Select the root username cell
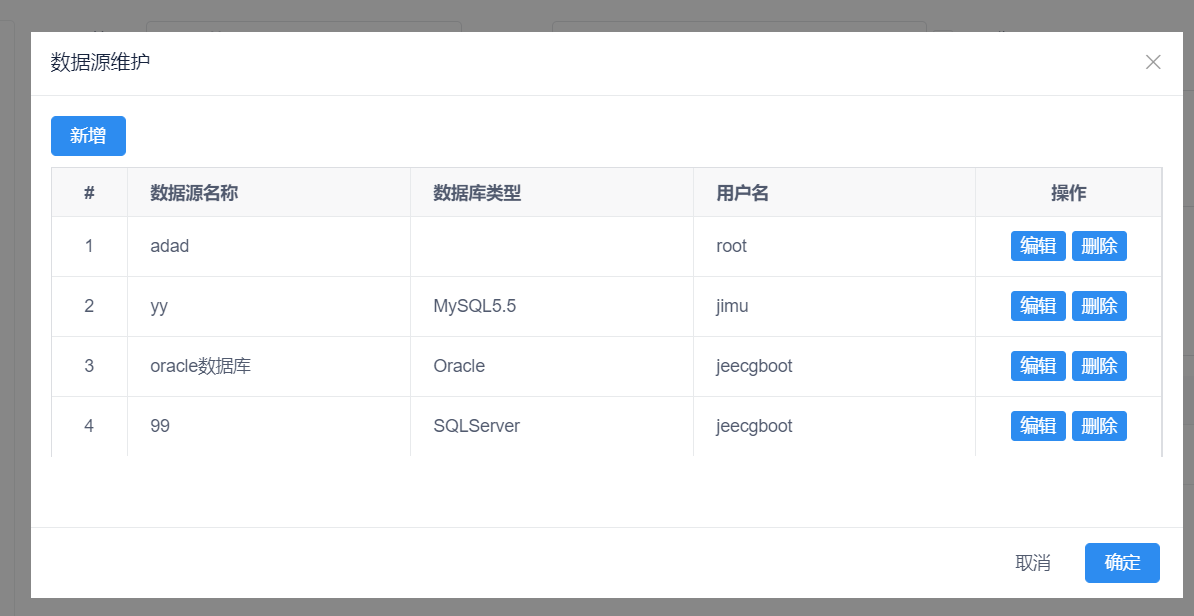Image resolution: width=1194 pixels, height=616 pixels. pyautogui.click(x=835, y=247)
